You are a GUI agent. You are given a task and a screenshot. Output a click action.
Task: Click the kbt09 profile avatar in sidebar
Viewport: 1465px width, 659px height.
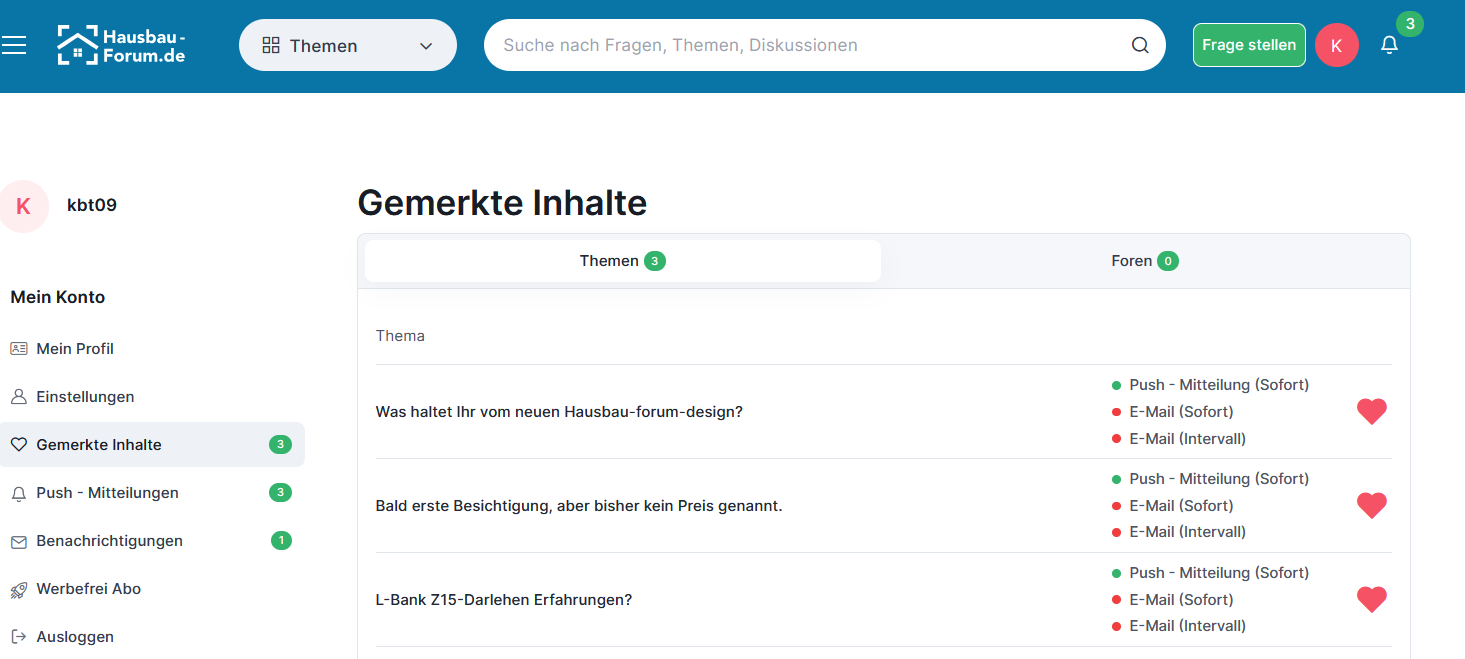24,206
